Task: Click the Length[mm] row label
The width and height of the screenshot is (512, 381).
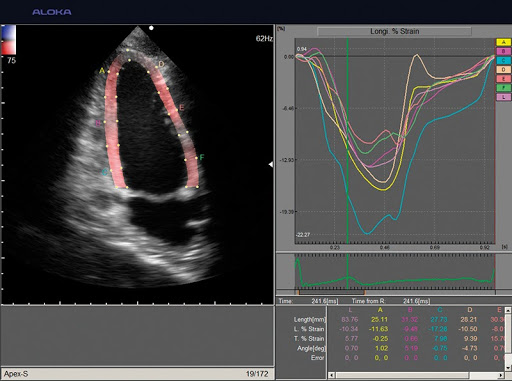Action: tap(309, 320)
